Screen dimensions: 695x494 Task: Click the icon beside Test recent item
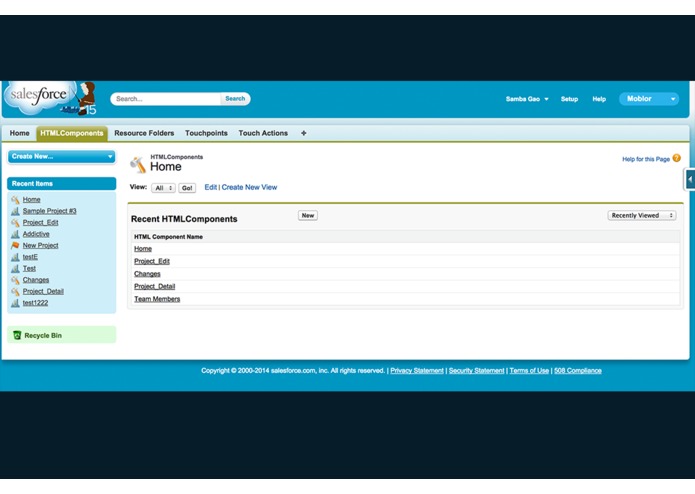(16, 268)
